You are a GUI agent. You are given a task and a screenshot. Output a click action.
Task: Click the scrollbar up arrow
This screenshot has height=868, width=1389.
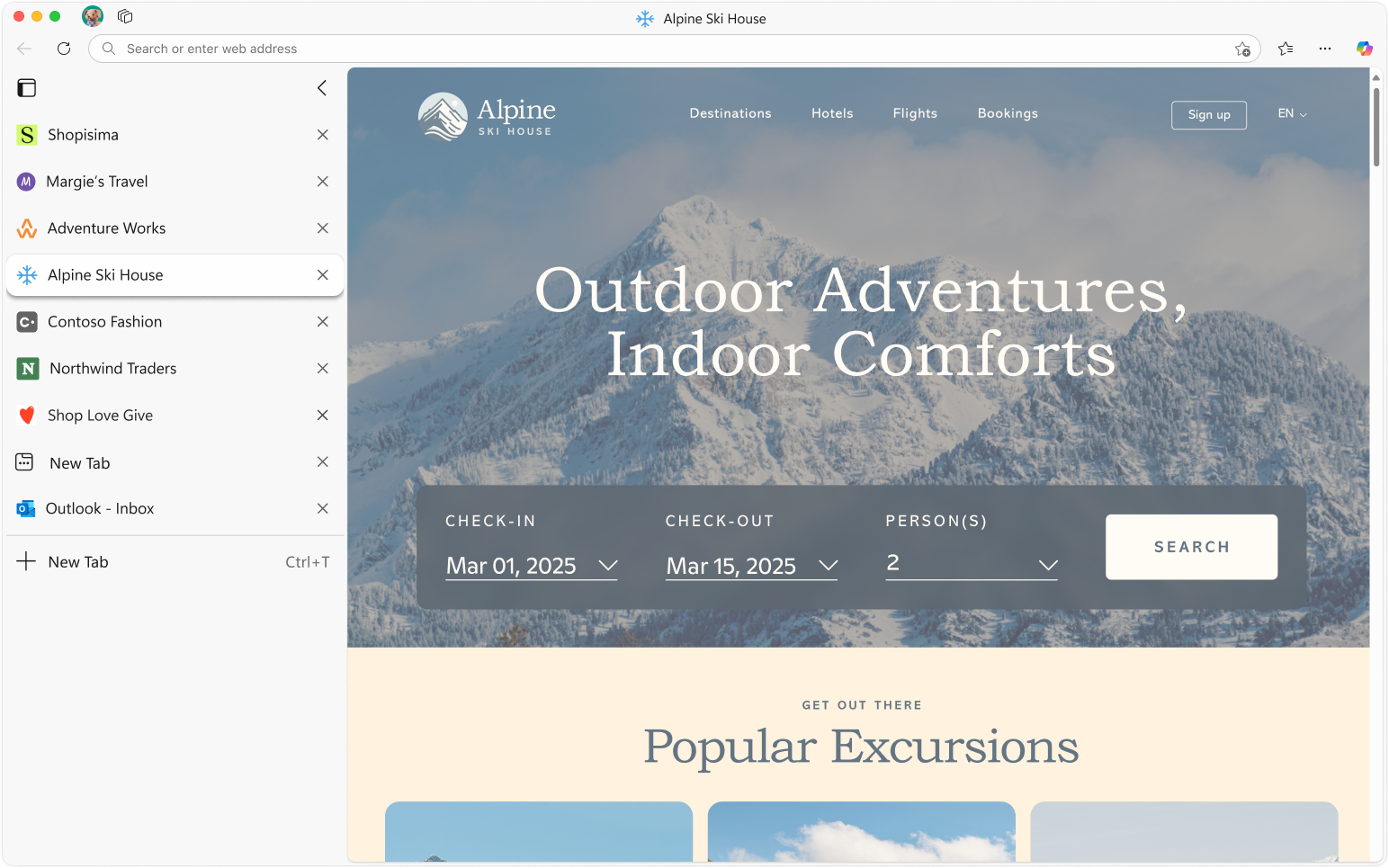1376,78
